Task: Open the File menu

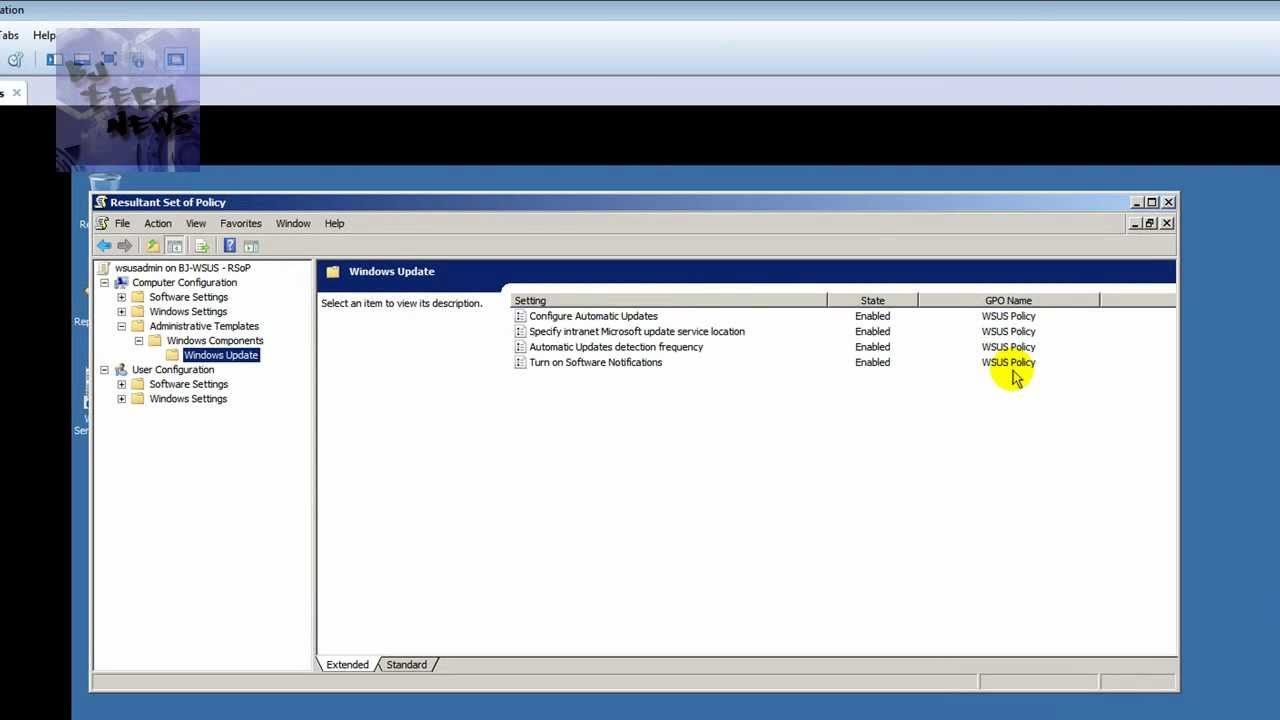Action: 122,223
